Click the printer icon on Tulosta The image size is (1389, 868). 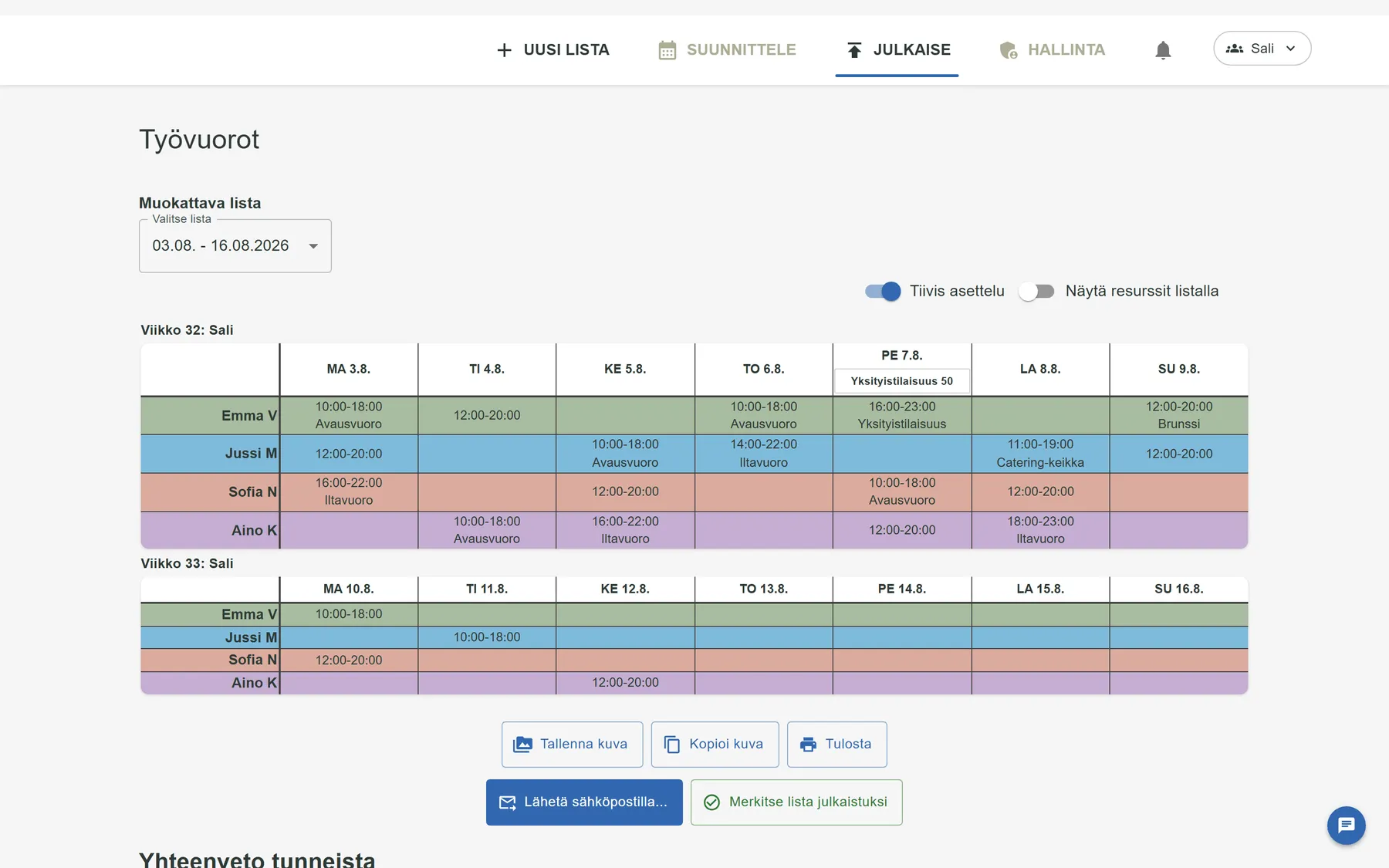pyautogui.click(x=808, y=745)
